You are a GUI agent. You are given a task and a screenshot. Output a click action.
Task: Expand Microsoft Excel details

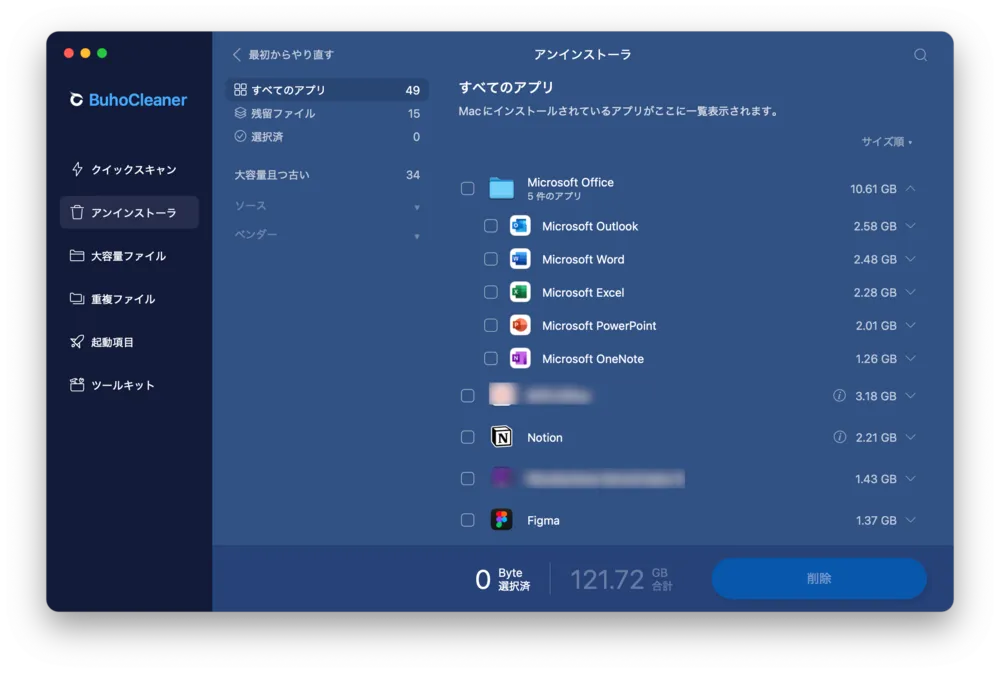click(x=911, y=292)
